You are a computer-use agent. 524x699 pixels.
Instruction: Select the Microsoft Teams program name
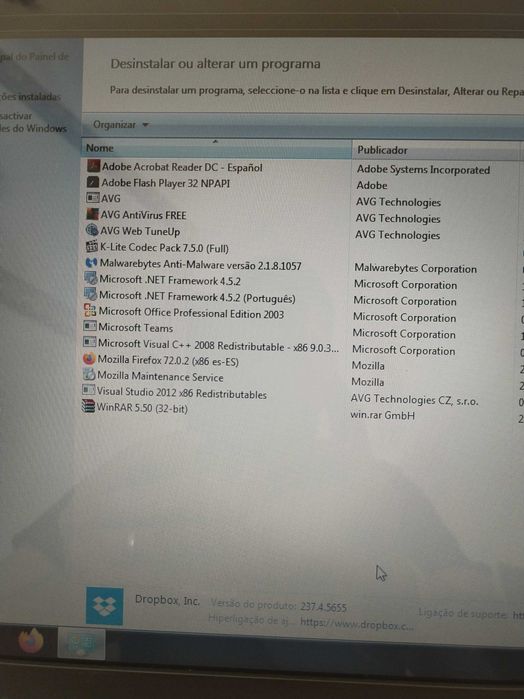(x=136, y=328)
